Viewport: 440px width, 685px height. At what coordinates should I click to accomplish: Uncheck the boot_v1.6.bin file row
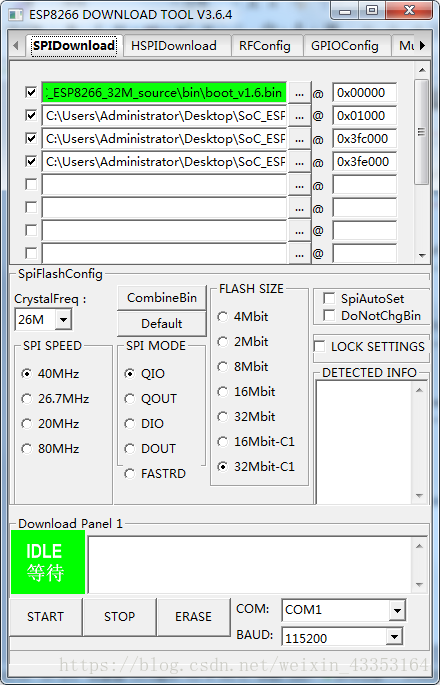click(31, 92)
